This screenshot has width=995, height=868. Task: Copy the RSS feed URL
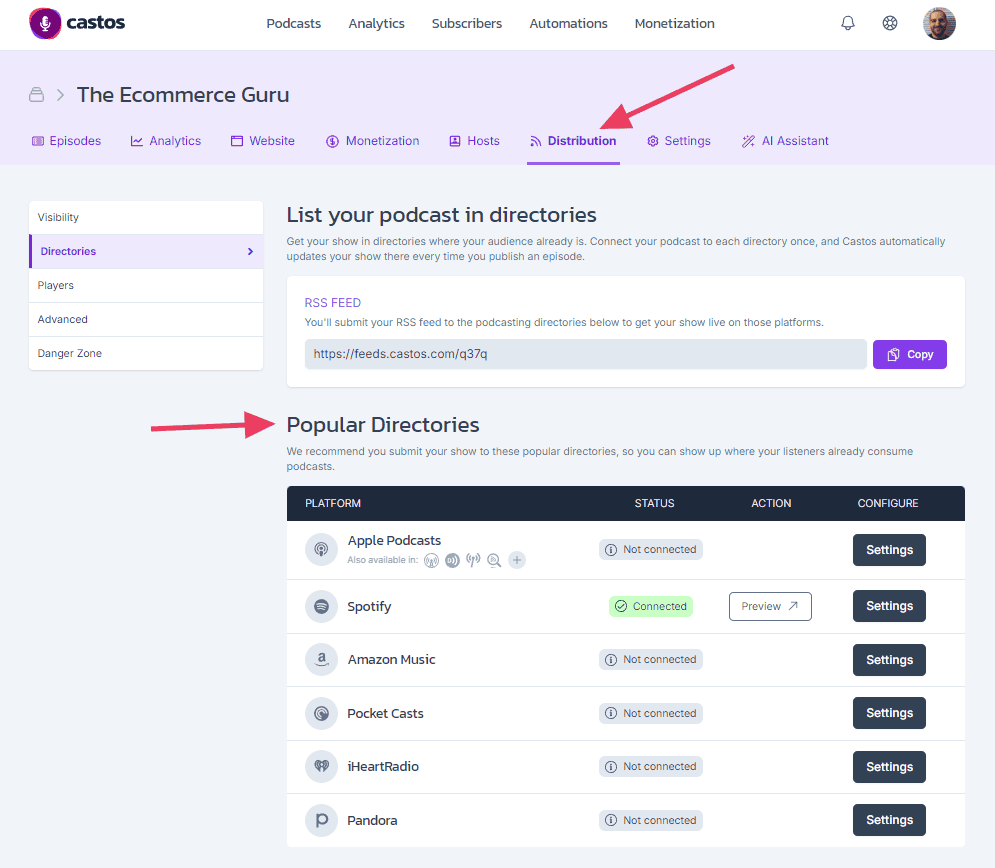point(910,355)
